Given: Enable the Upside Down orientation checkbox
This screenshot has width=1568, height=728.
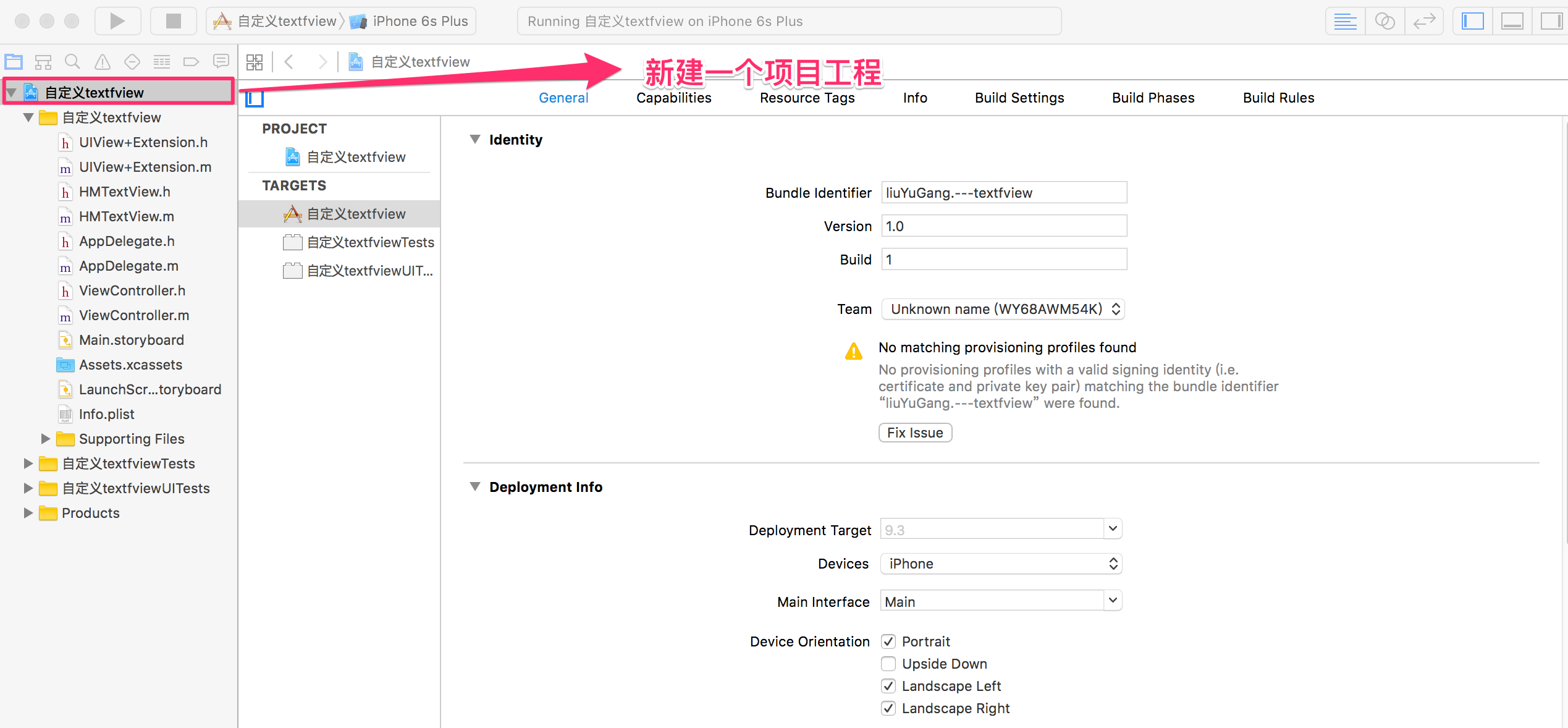Looking at the screenshot, I should (x=888, y=664).
